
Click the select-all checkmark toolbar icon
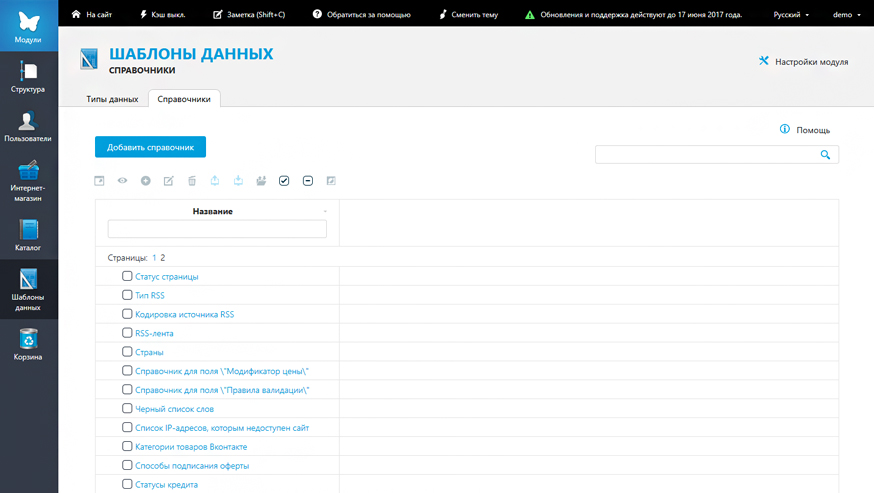point(284,181)
